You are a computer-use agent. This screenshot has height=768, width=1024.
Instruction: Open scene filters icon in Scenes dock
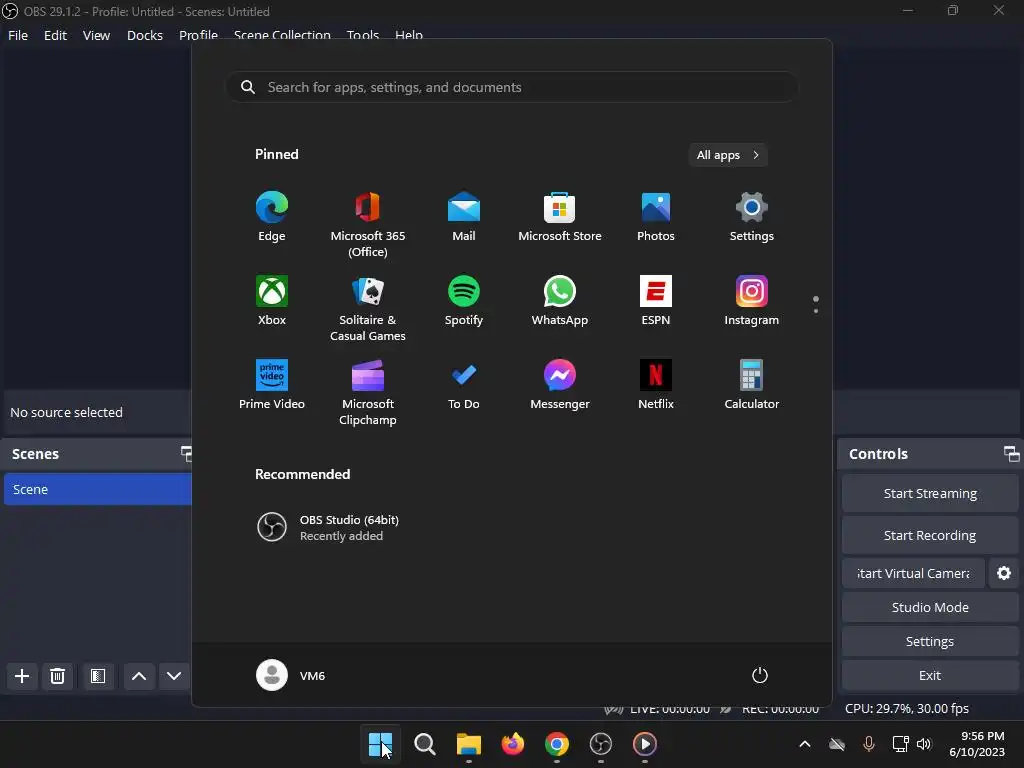tap(98, 676)
